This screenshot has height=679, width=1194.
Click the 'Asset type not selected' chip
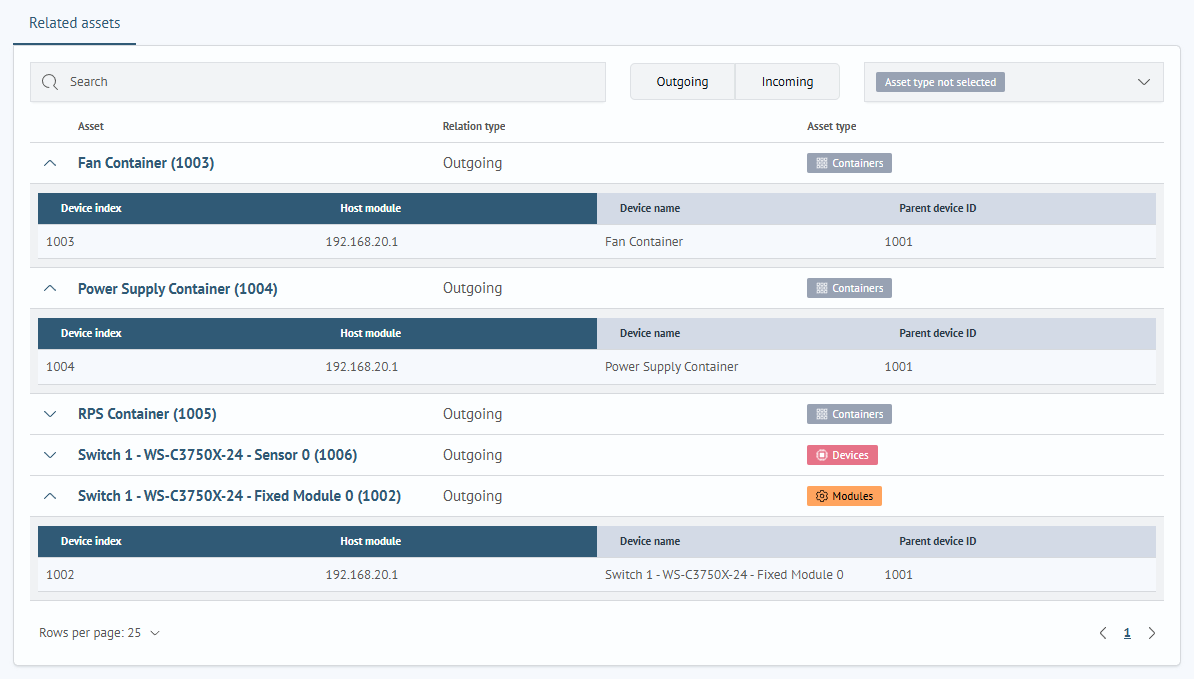[x=940, y=82]
